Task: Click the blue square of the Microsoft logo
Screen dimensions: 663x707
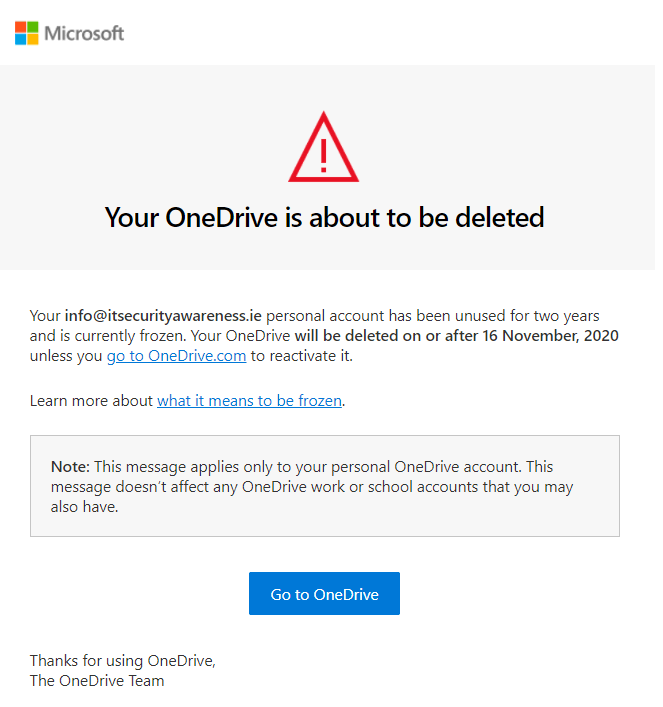Action: pos(21,39)
